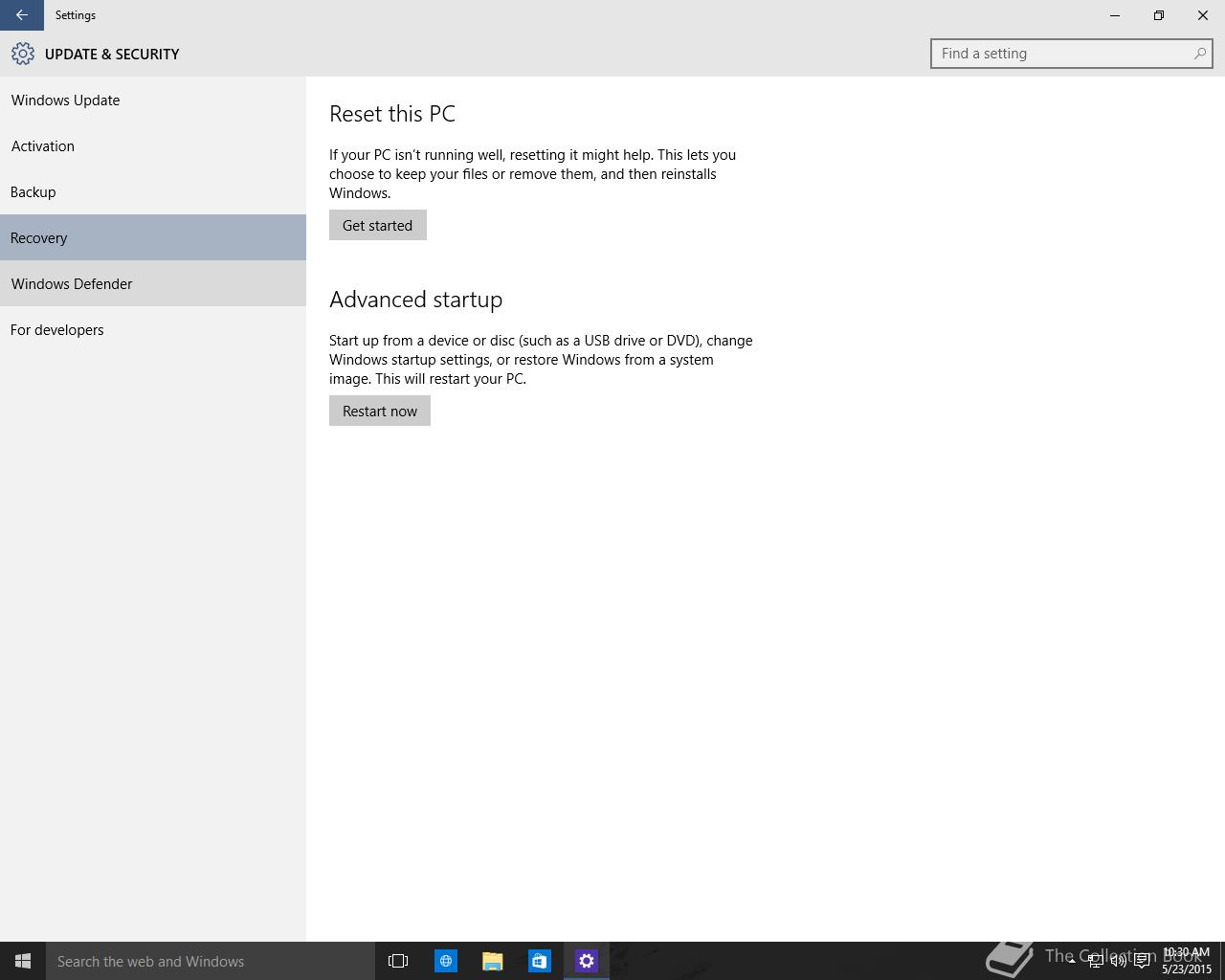Image resolution: width=1225 pixels, height=980 pixels.
Task: Open For developers section
Action: point(153,330)
